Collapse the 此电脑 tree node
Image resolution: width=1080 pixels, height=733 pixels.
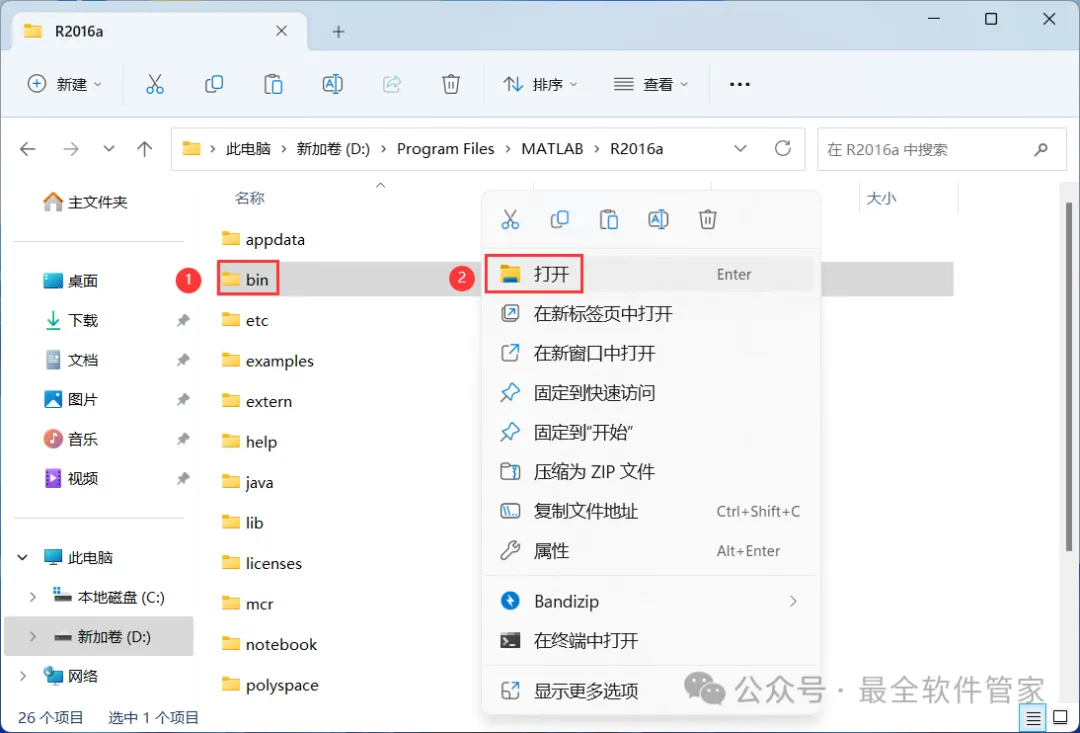[x=23, y=557]
